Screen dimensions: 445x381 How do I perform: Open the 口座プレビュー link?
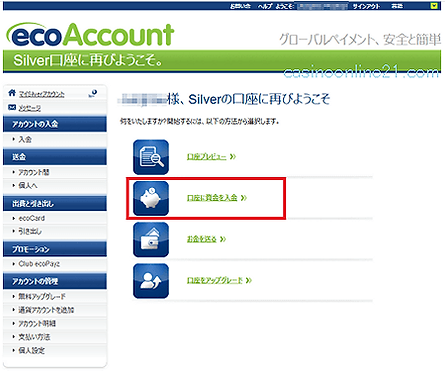point(207,157)
